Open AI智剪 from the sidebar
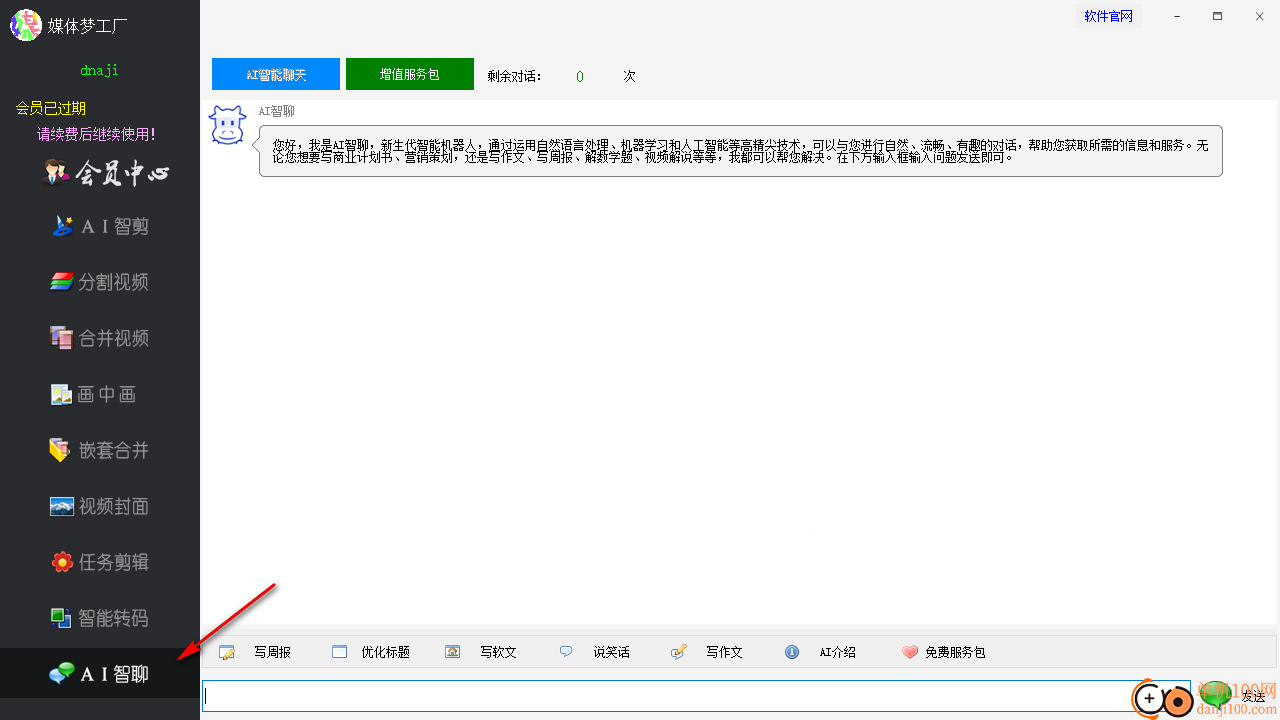The image size is (1280, 720). pos(100,226)
